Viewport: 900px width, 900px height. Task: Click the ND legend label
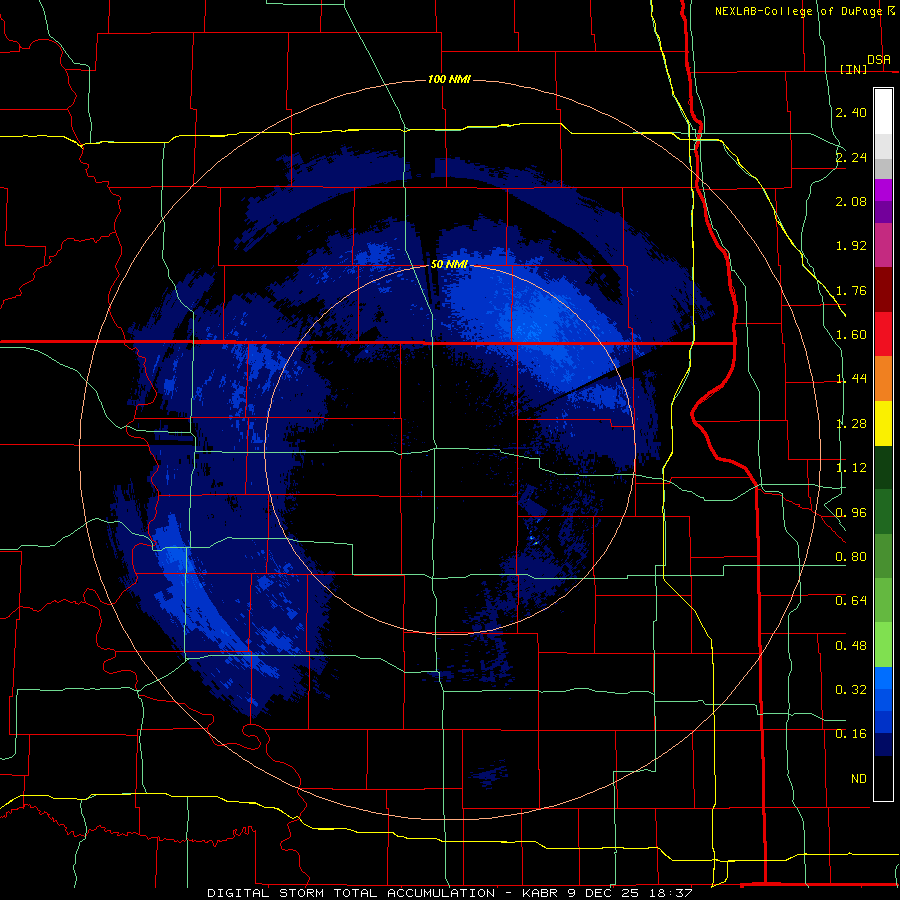point(859,779)
